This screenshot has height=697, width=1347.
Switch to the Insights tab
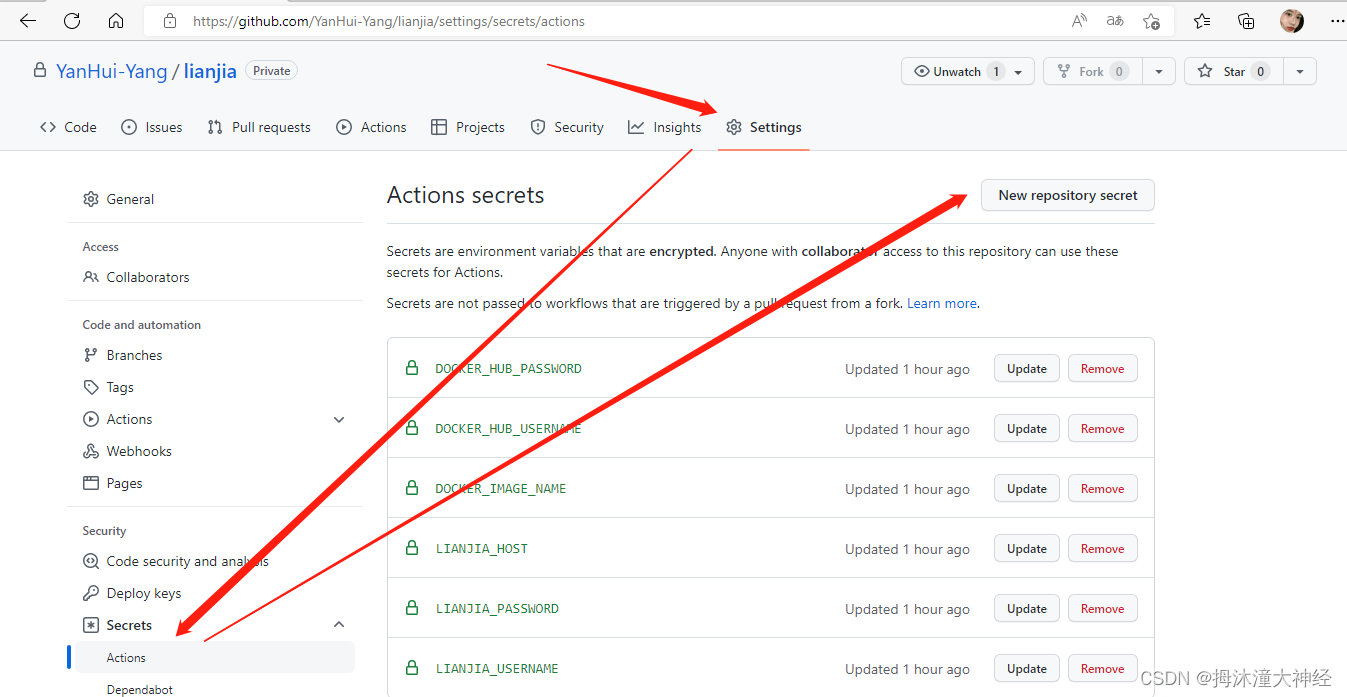[664, 127]
